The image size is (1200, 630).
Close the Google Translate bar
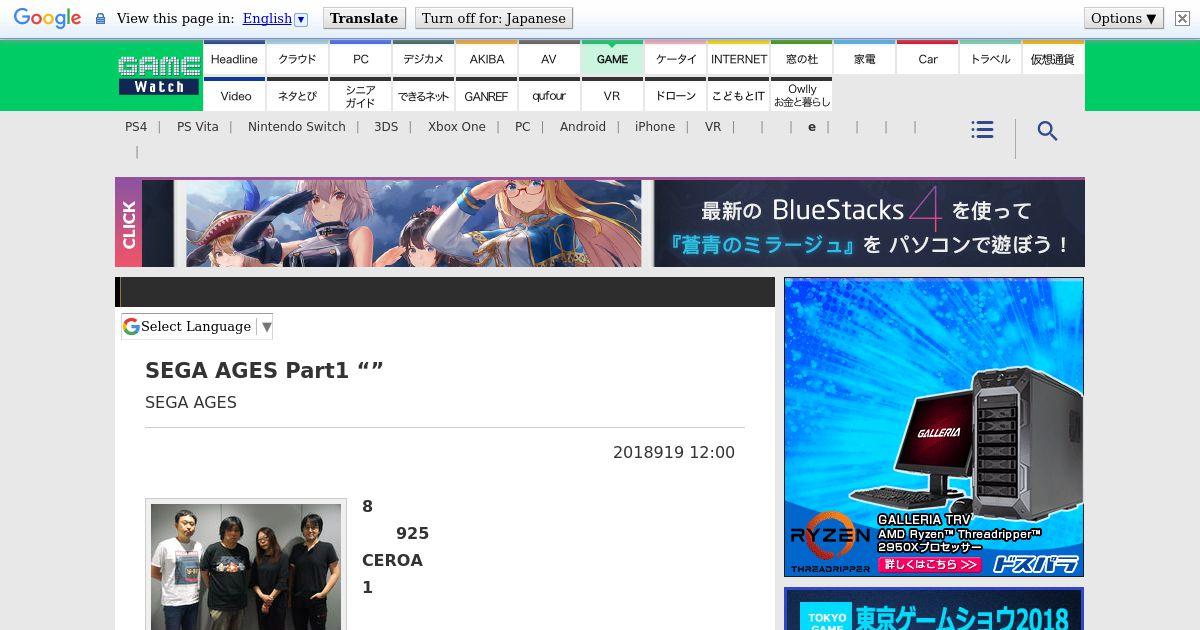pyautogui.click(x=1182, y=18)
